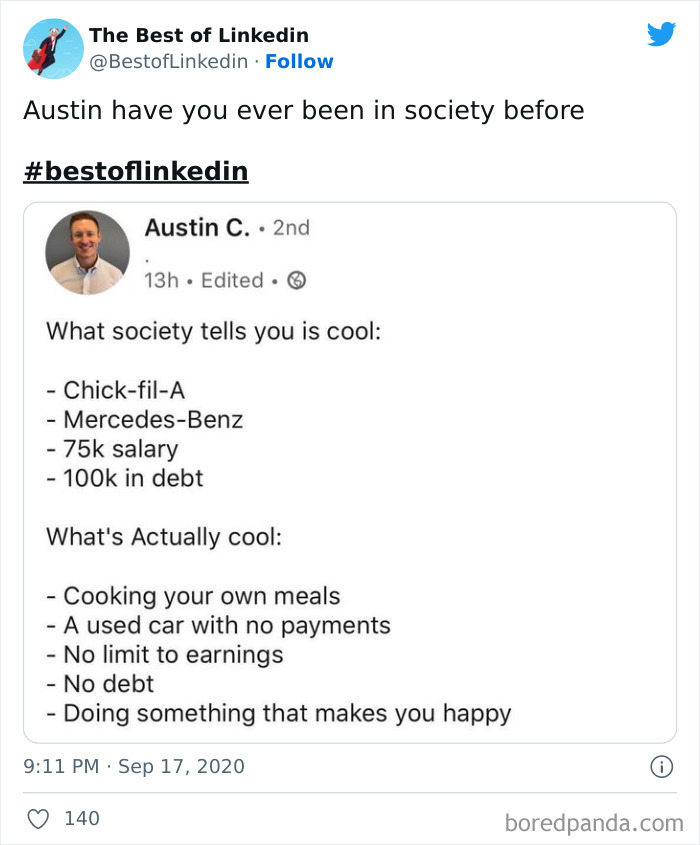Viewport: 700px width, 845px height.
Task: Open the embedded LinkedIn post card
Action: pos(350,470)
